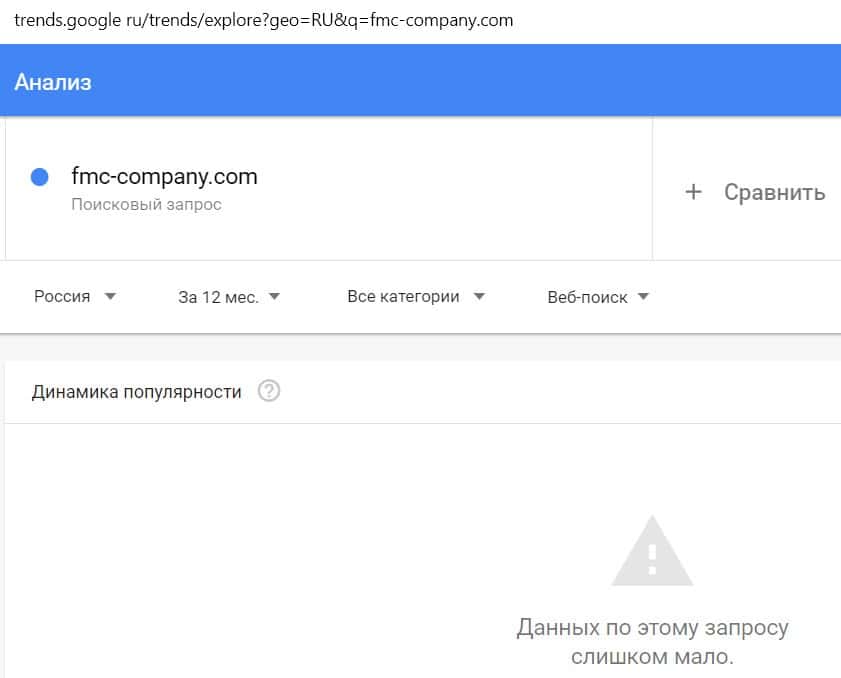The image size is (841, 678).
Task: Click the blue dot beside fmc-company.com
Action: tap(40, 177)
